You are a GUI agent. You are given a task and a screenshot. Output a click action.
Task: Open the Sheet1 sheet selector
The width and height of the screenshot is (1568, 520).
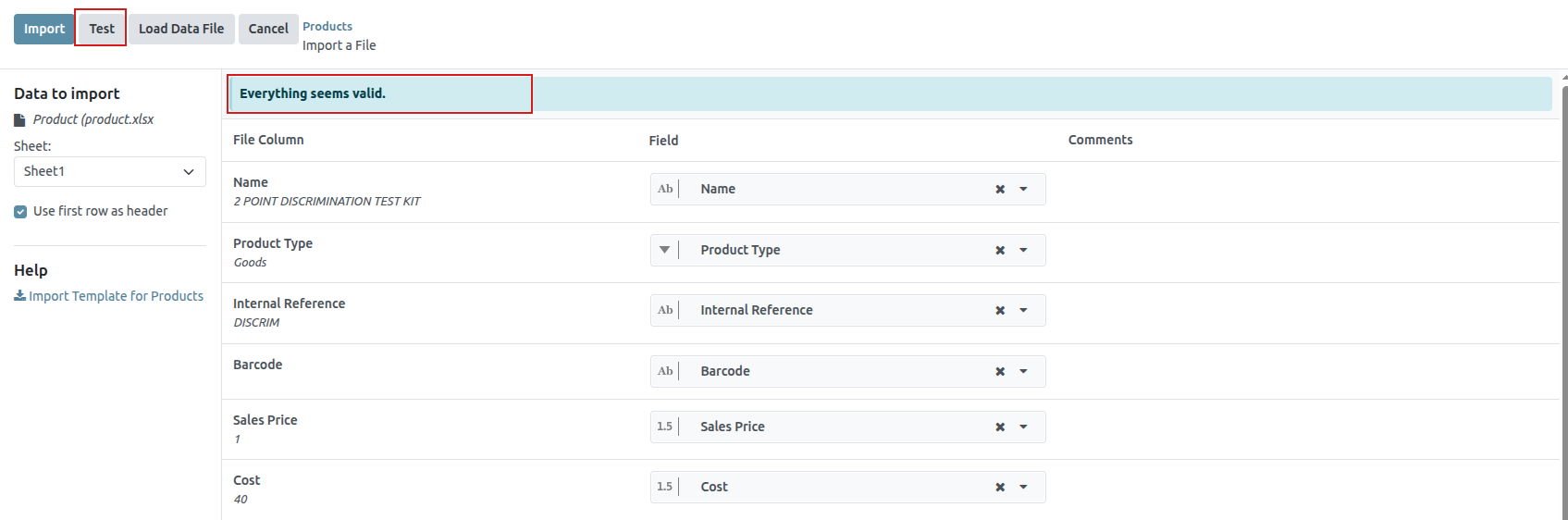(109, 171)
